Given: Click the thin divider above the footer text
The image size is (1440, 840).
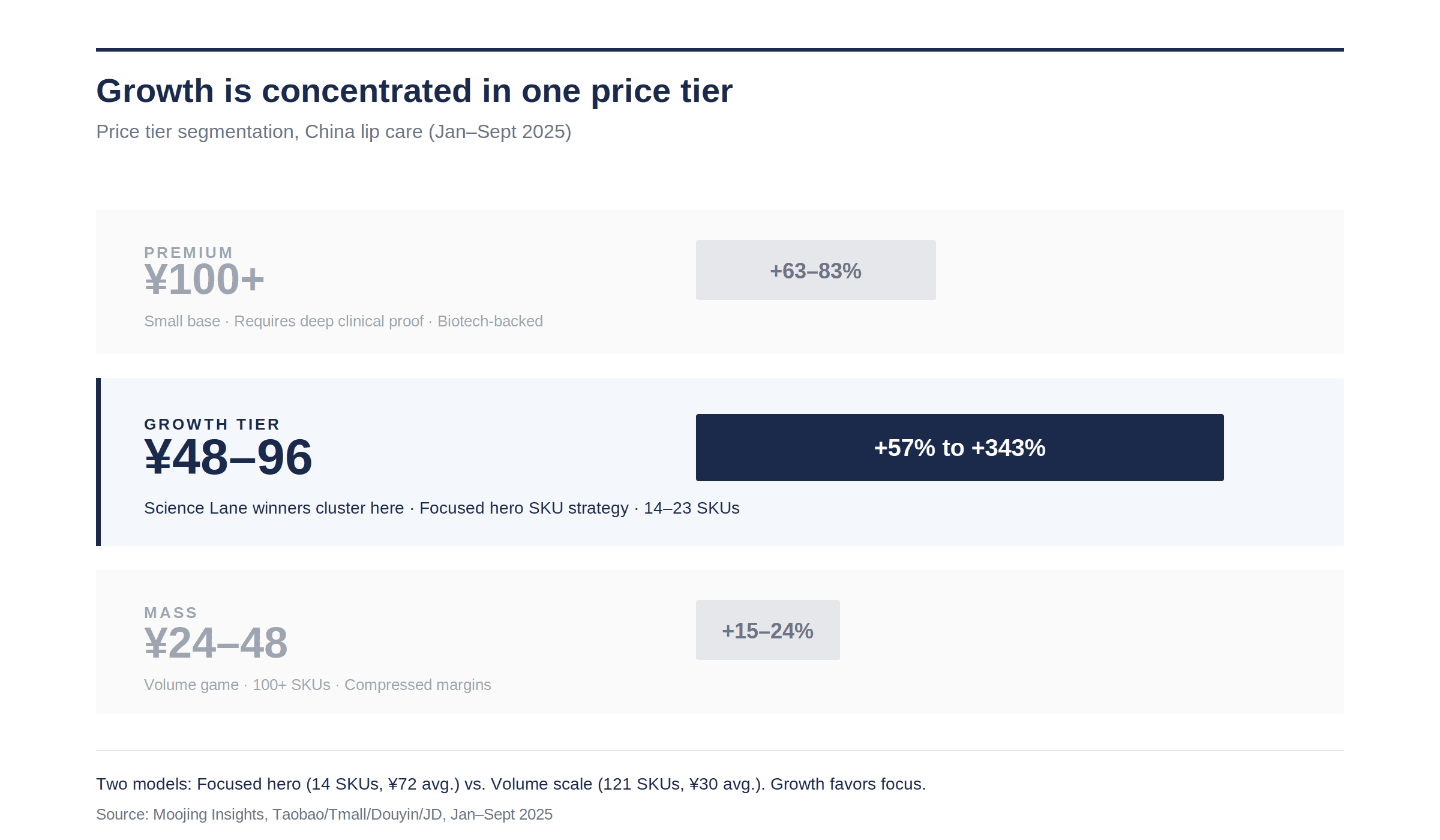Looking at the screenshot, I should pos(720,751).
